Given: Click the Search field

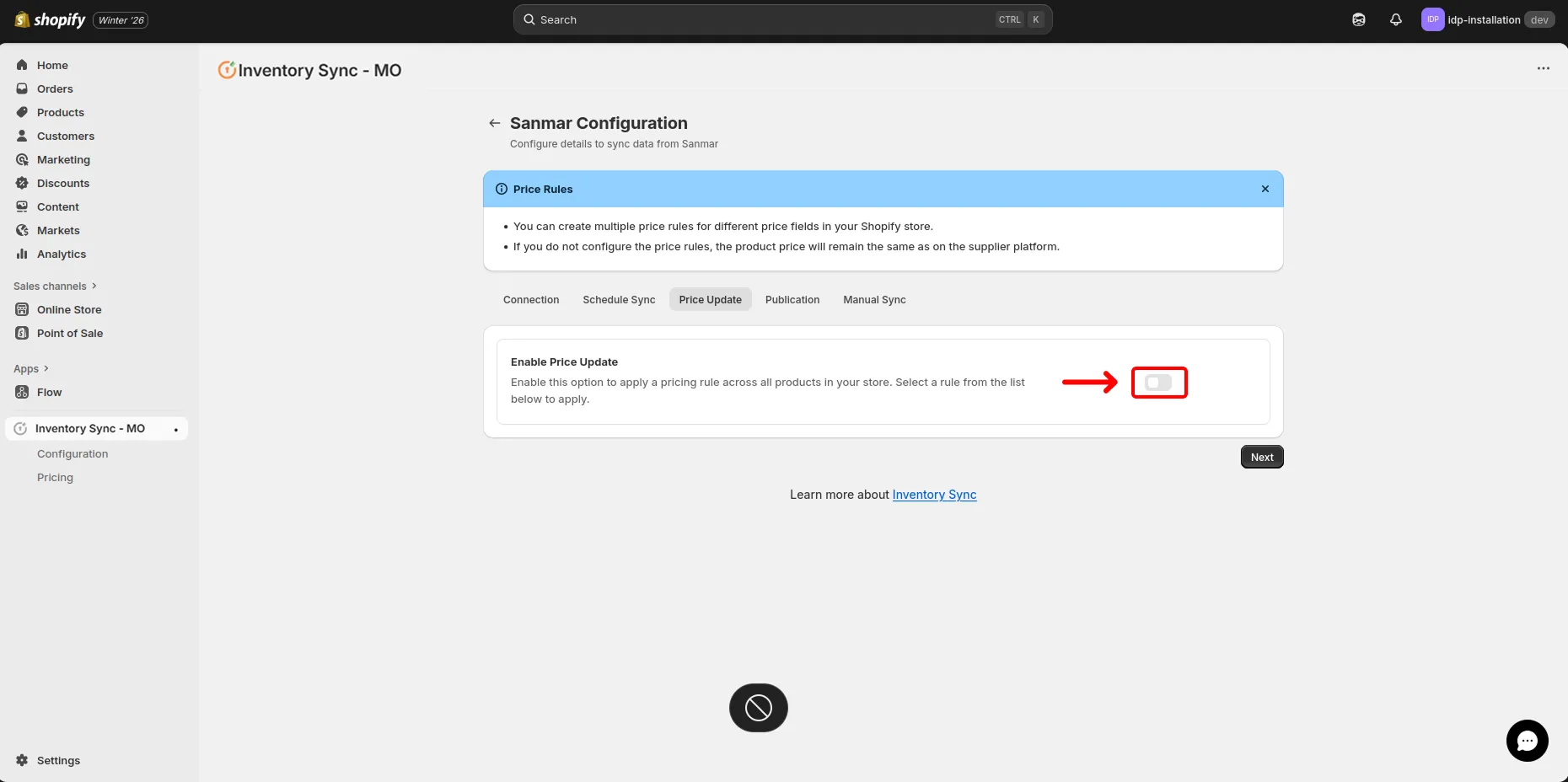Looking at the screenshot, I should coord(781,19).
